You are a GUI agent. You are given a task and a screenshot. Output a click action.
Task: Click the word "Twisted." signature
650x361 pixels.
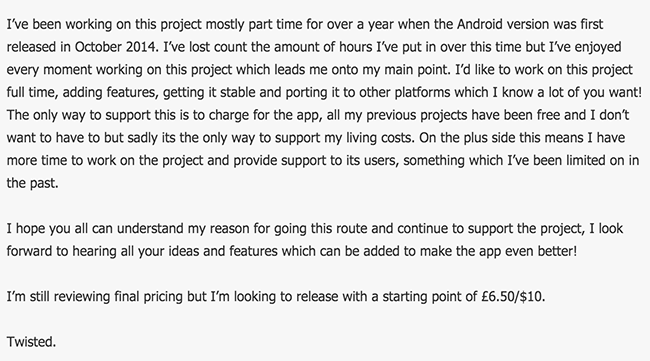point(31,342)
